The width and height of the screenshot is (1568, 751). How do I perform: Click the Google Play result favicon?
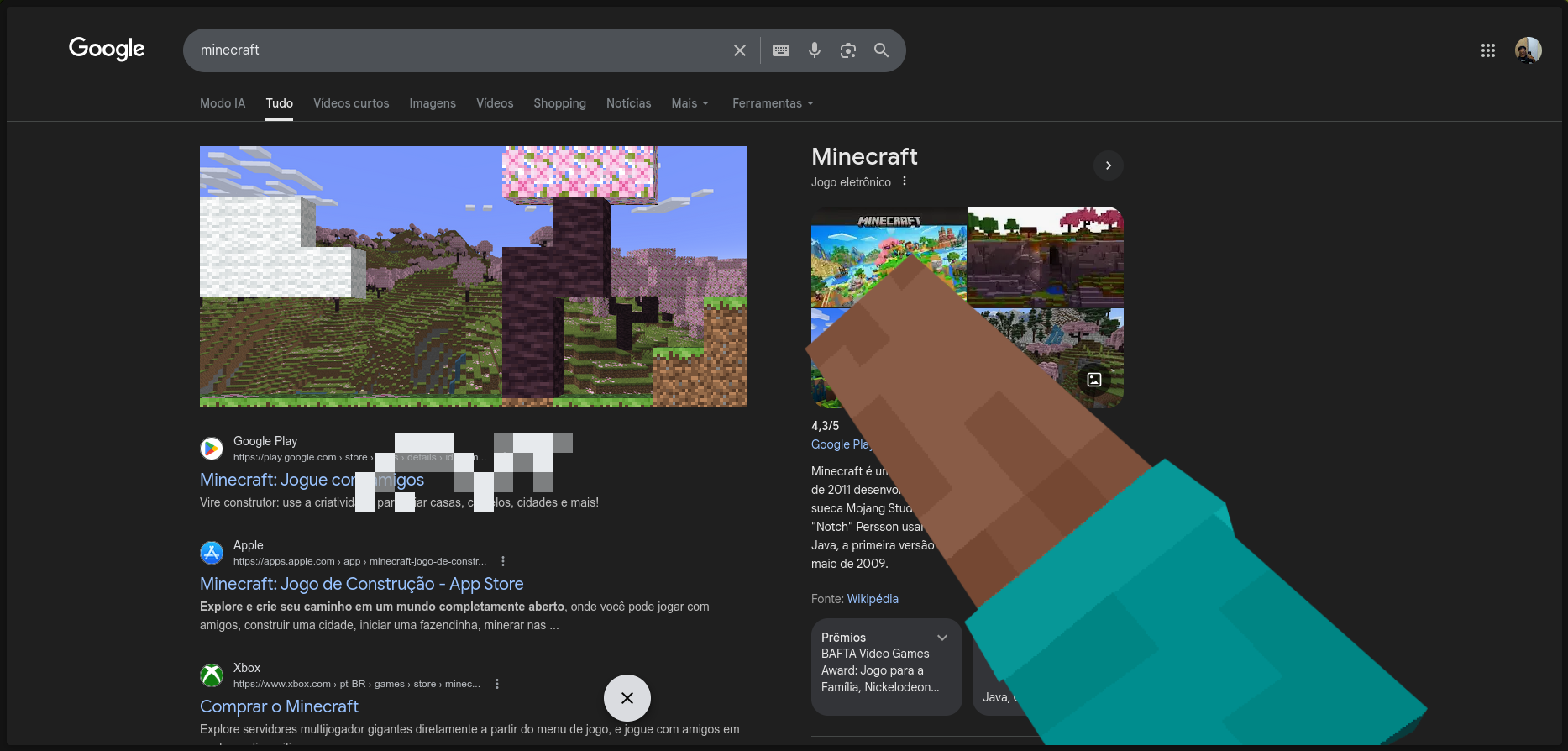212,449
